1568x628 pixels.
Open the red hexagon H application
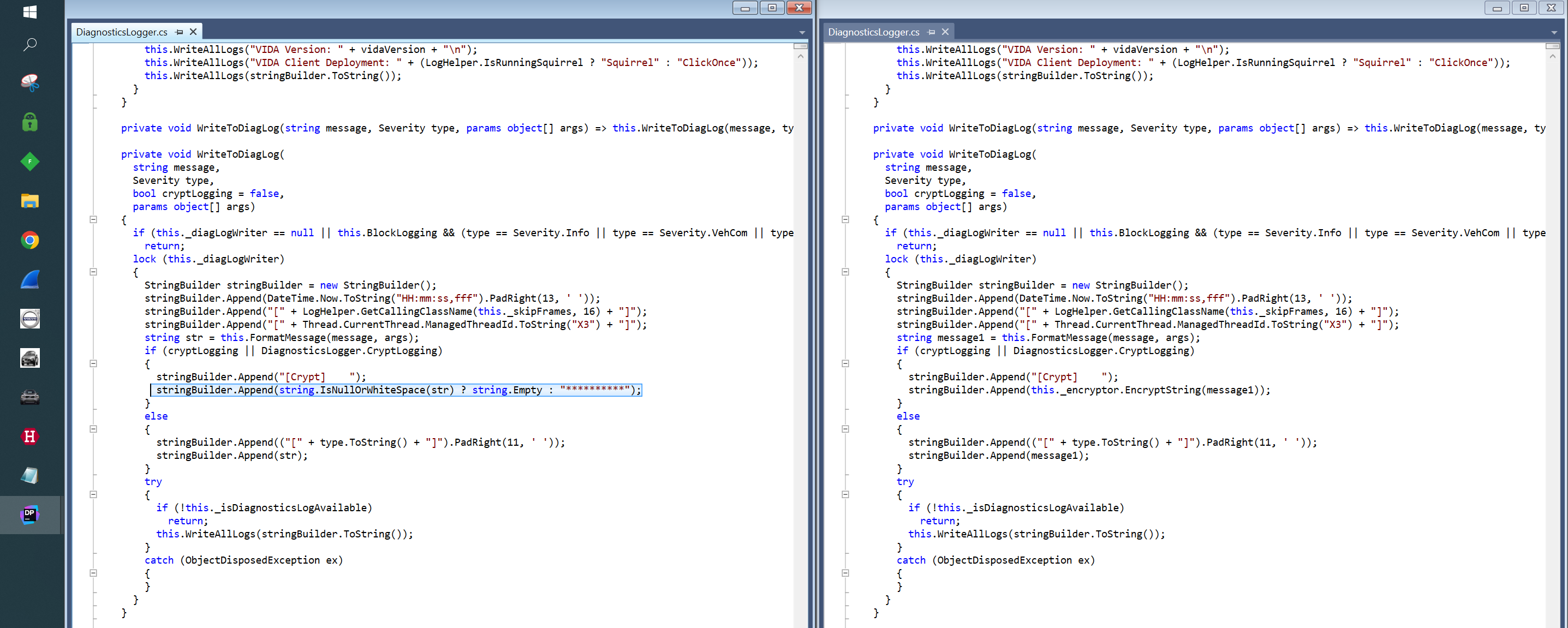click(29, 436)
